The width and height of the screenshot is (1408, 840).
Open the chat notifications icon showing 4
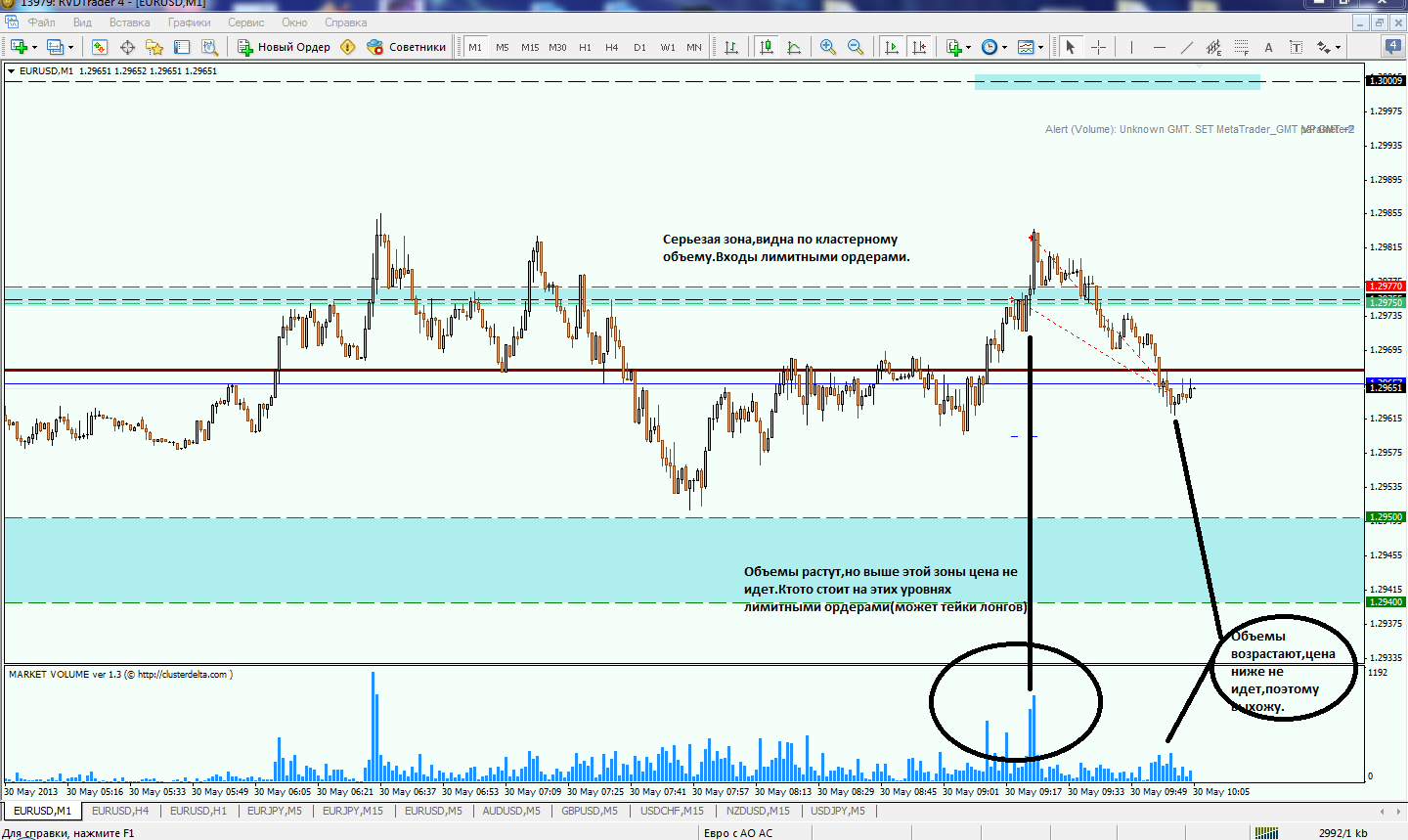[x=1393, y=46]
